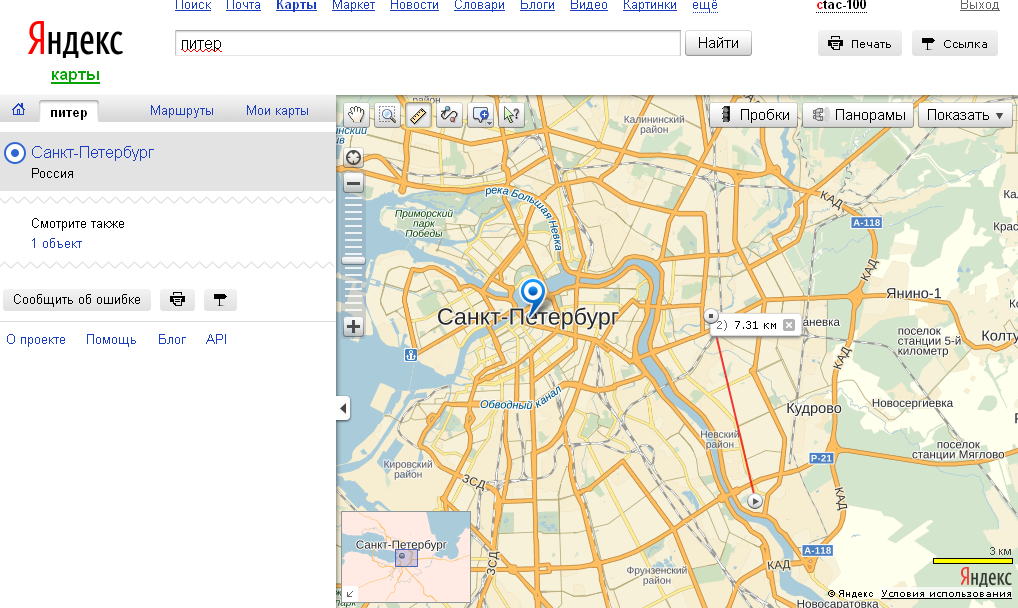Image resolution: width=1018 pixels, height=608 pixels.
Task: Open the О проекте link
Action: coord(36,339)
